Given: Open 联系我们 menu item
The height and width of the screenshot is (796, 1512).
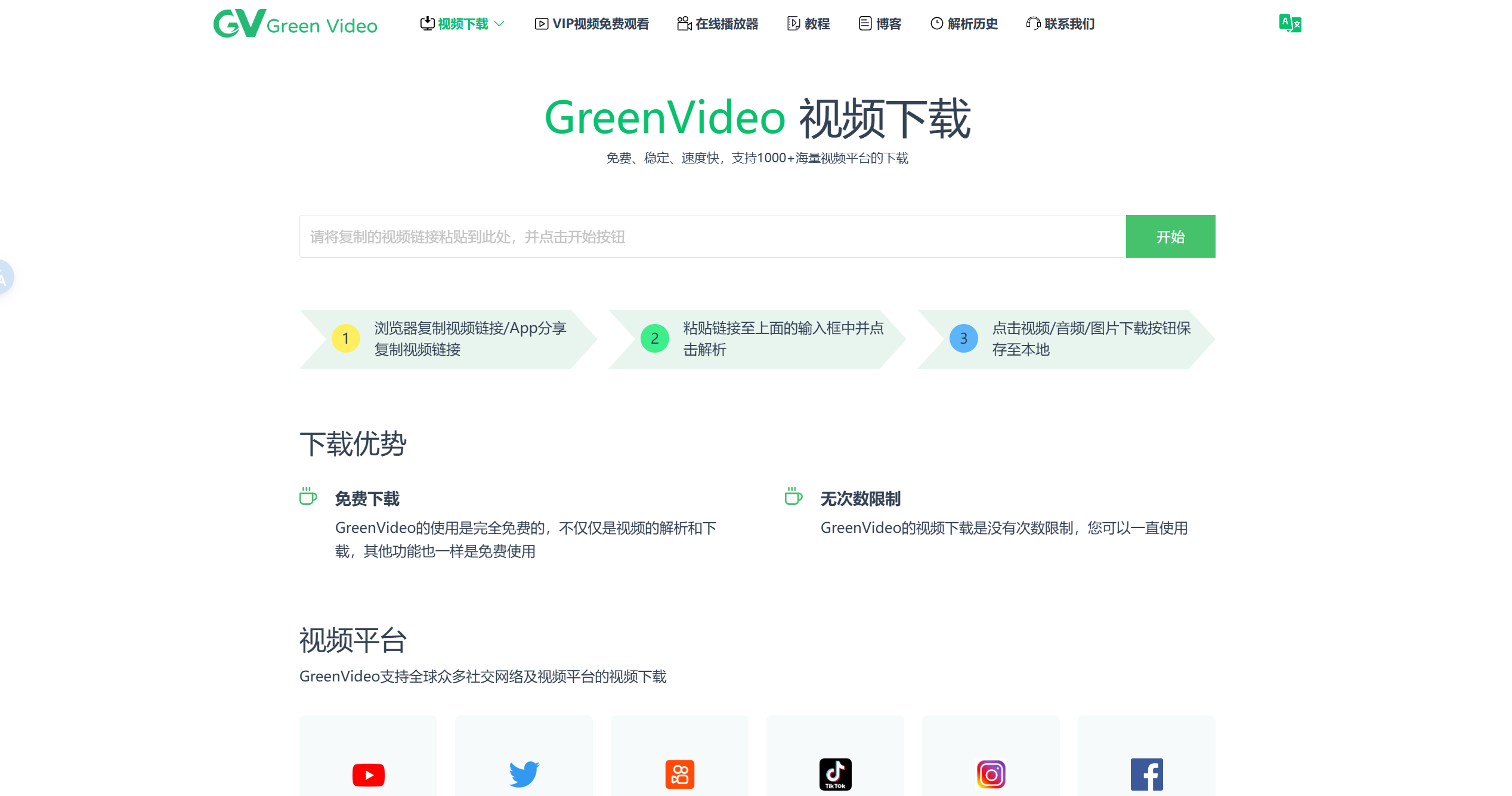Looking at the screenshot, I should pos(1060,24).
